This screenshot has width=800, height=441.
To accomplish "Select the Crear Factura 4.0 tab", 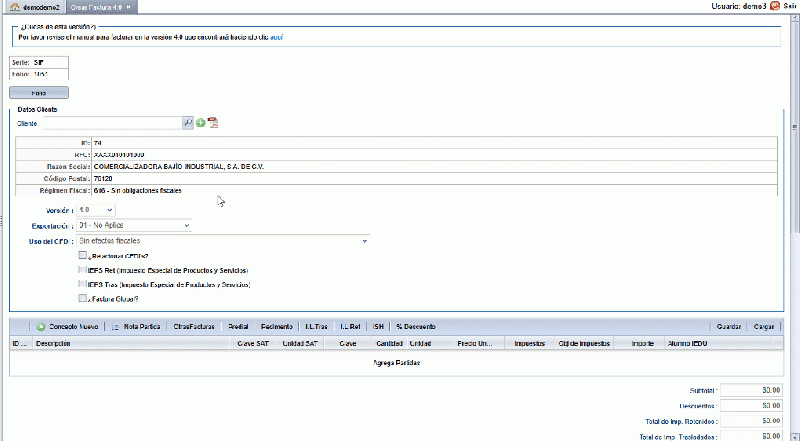I will 101,7.
